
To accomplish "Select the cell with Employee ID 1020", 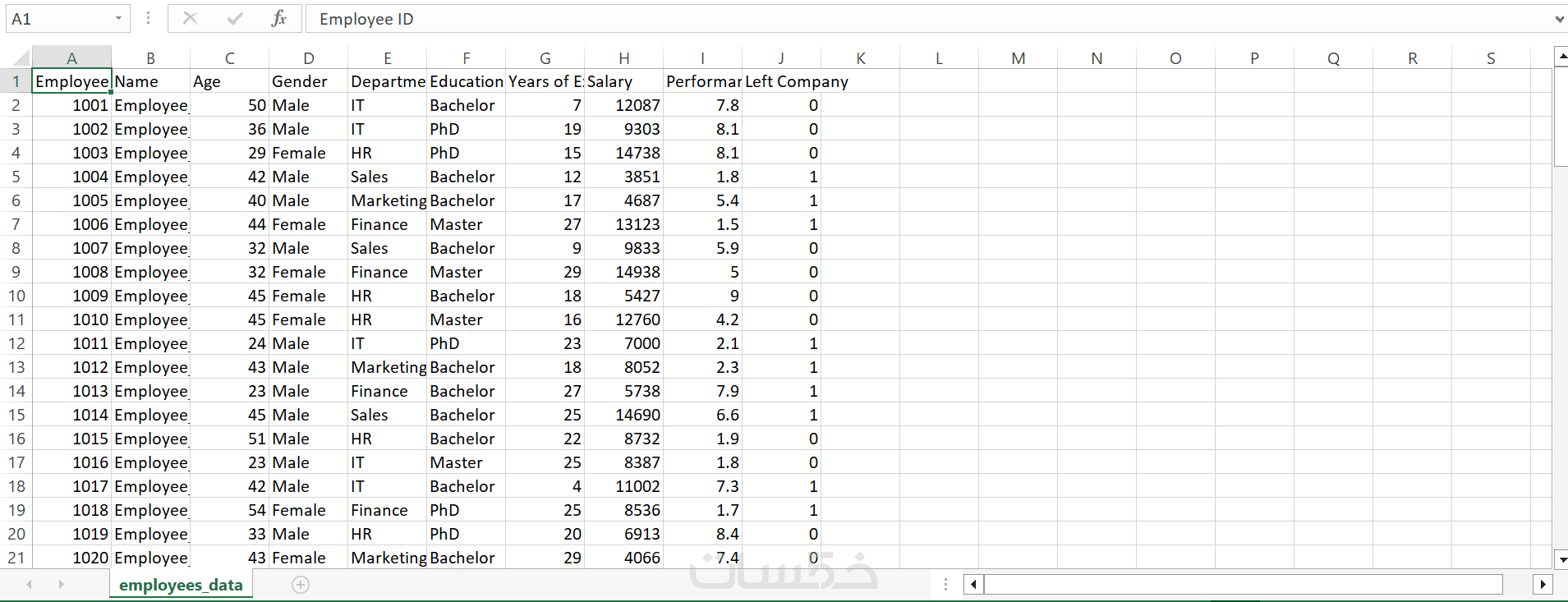I will tap(71, 558).
